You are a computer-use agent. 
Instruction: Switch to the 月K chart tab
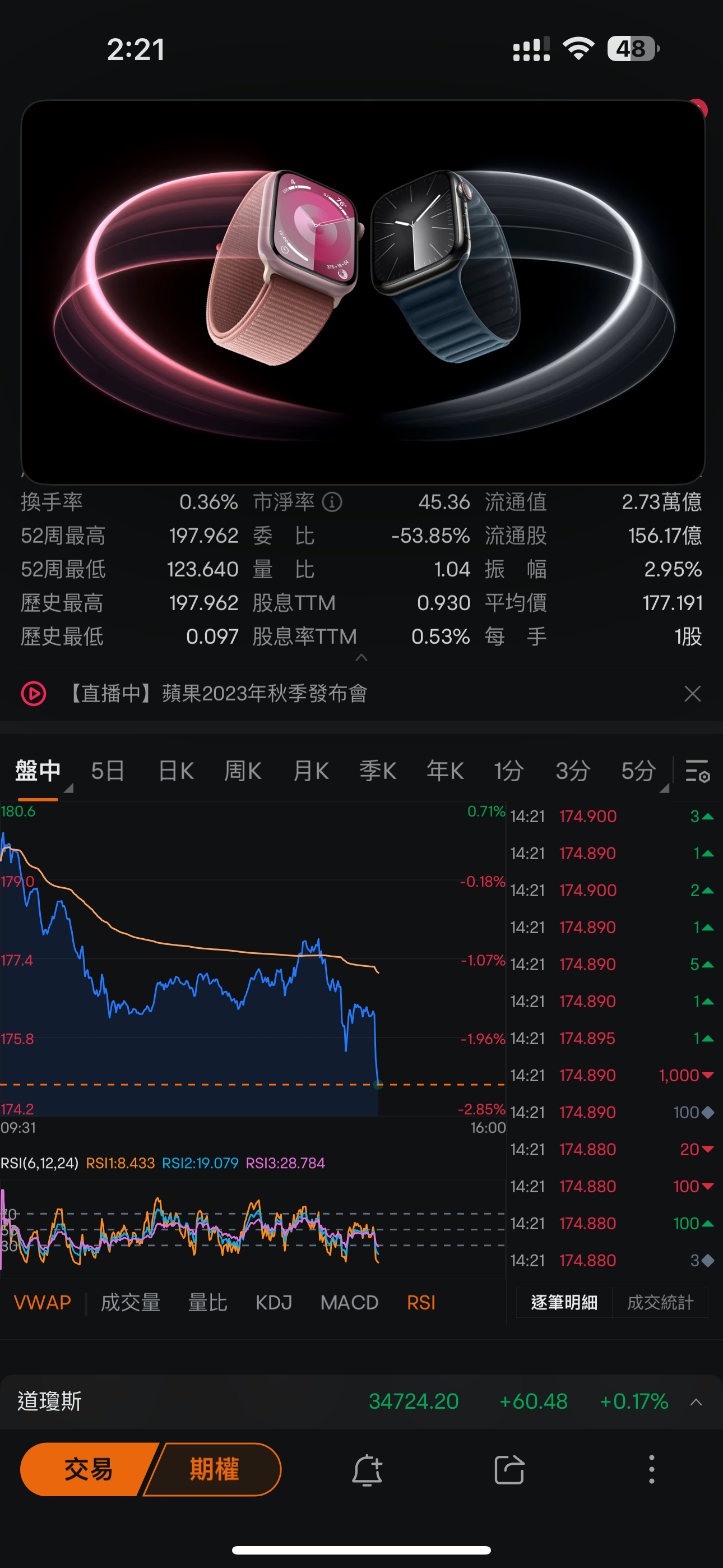click(x=311, y=771)
